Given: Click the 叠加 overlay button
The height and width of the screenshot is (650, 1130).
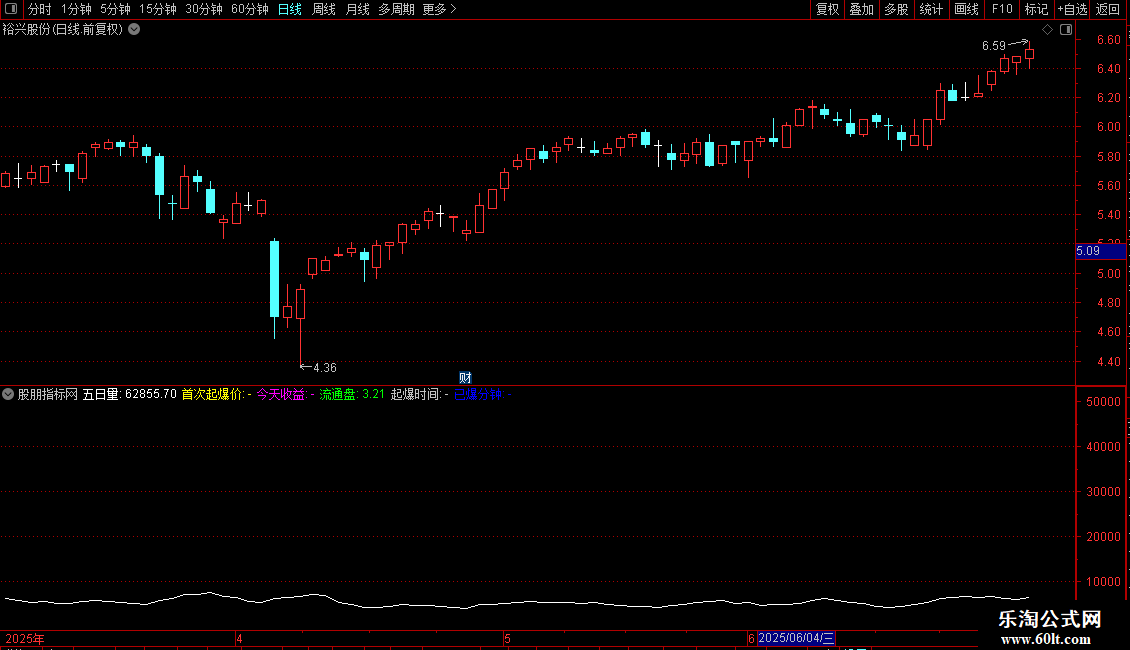Looking at the screenshot, I should (x=862, y=9).
